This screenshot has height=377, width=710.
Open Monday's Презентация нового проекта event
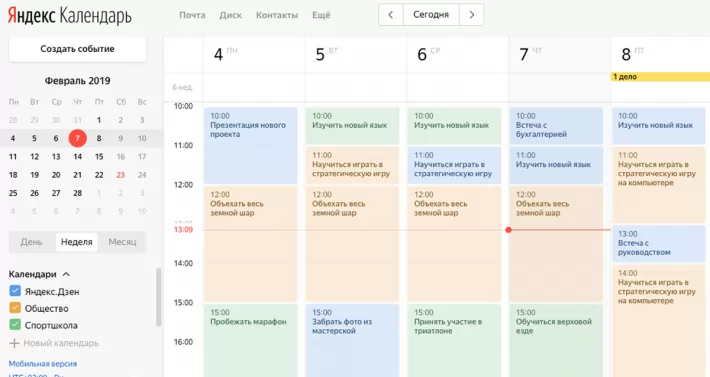tap(250, 145)
